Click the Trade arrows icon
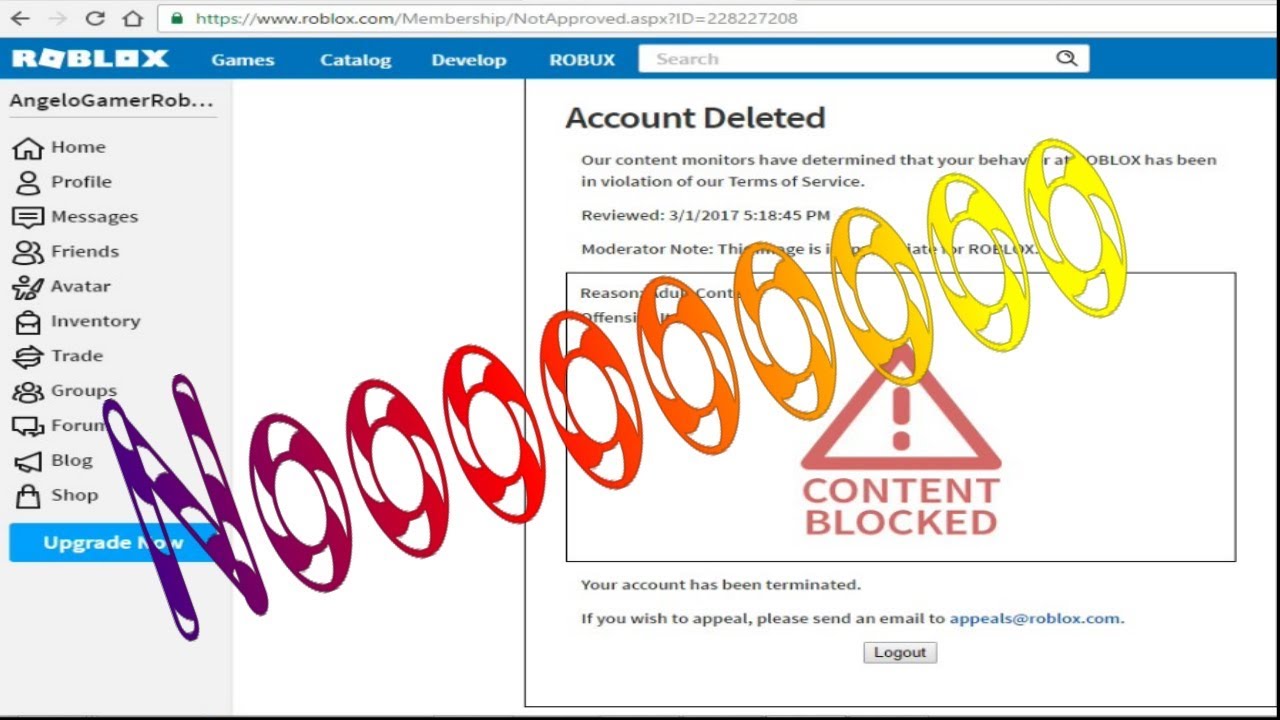Viewport: 1280px width, 720px height. pyautogui.click(x=27, y=356)
